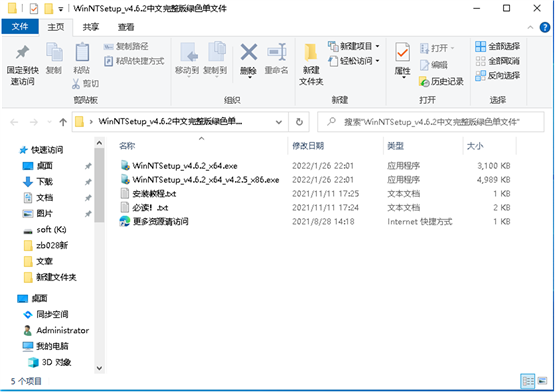The width and height of the screenshot is (555, 392).
Task: Open the New item (新建项目) dropdown
Action: click(x=354, y=46)
